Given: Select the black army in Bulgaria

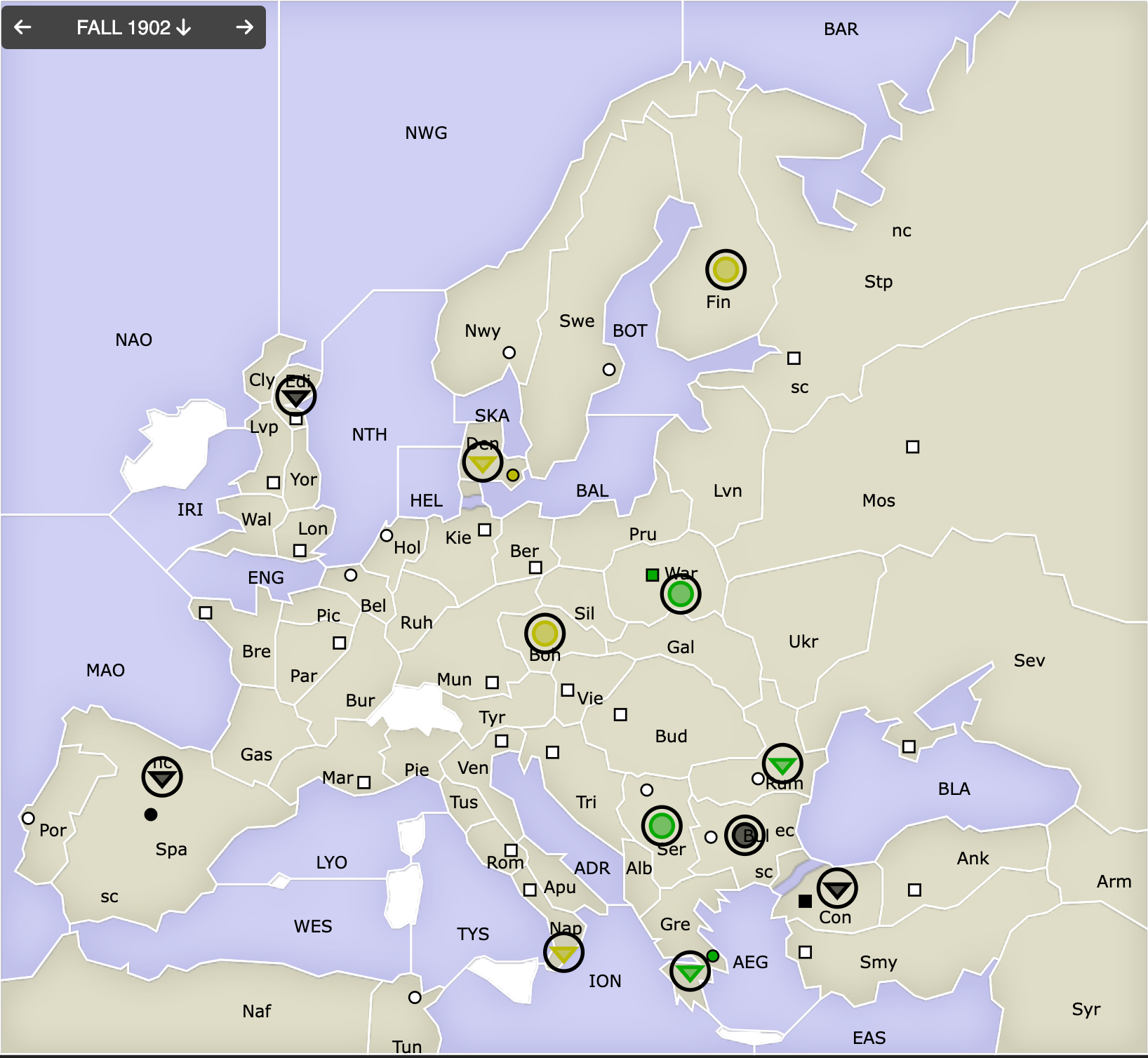Looking at the screenshot, I should click(745, 835).
